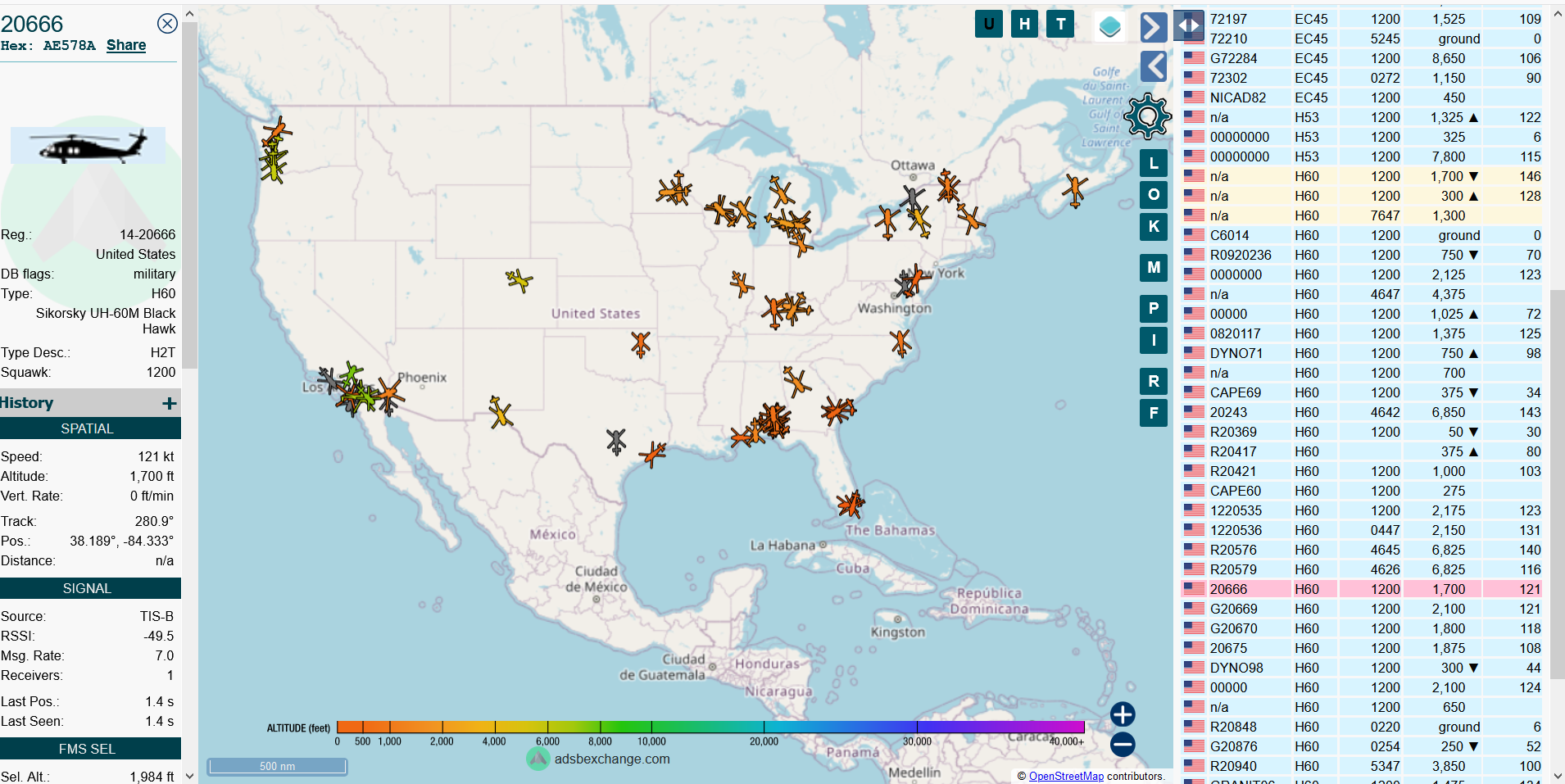Select the grey helicopter icon in south Texas
This screenshot has height=784, width=1565.
[x=616, y=442]
